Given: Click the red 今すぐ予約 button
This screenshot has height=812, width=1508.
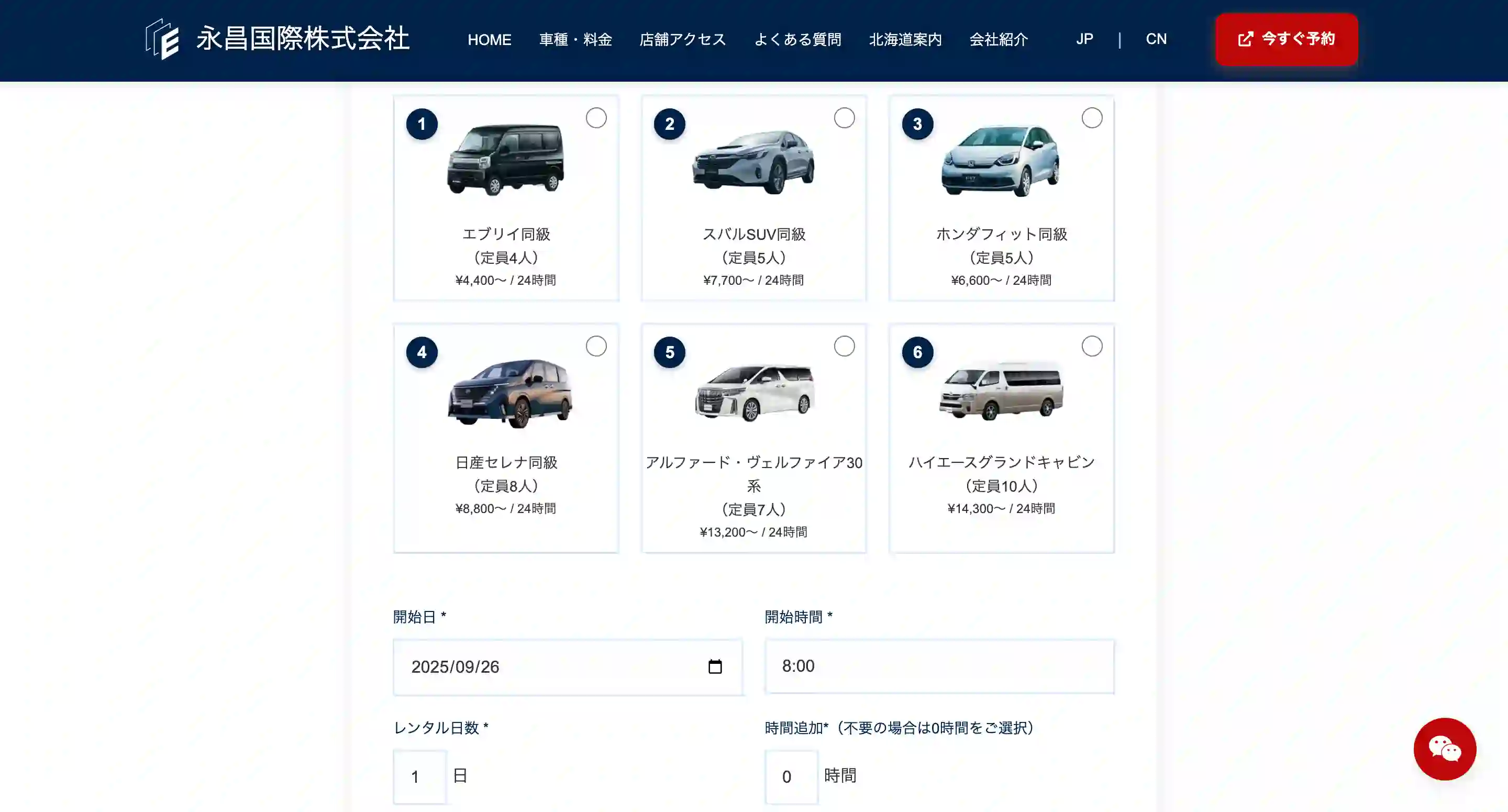Looking at the screenshot, I should pos(1286,39).
